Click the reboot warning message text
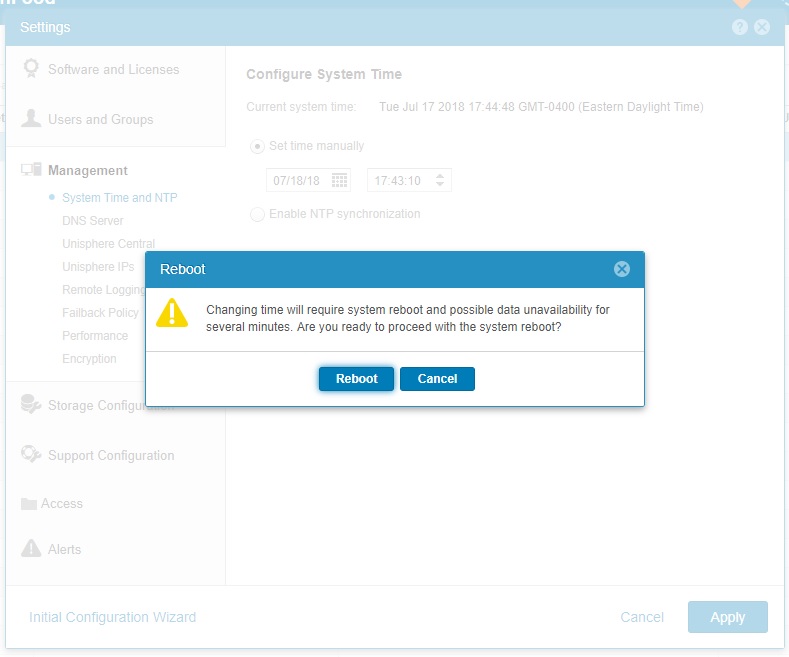This screenshot has height=657, width=789. pyautogui.click(x=408, y=318)
